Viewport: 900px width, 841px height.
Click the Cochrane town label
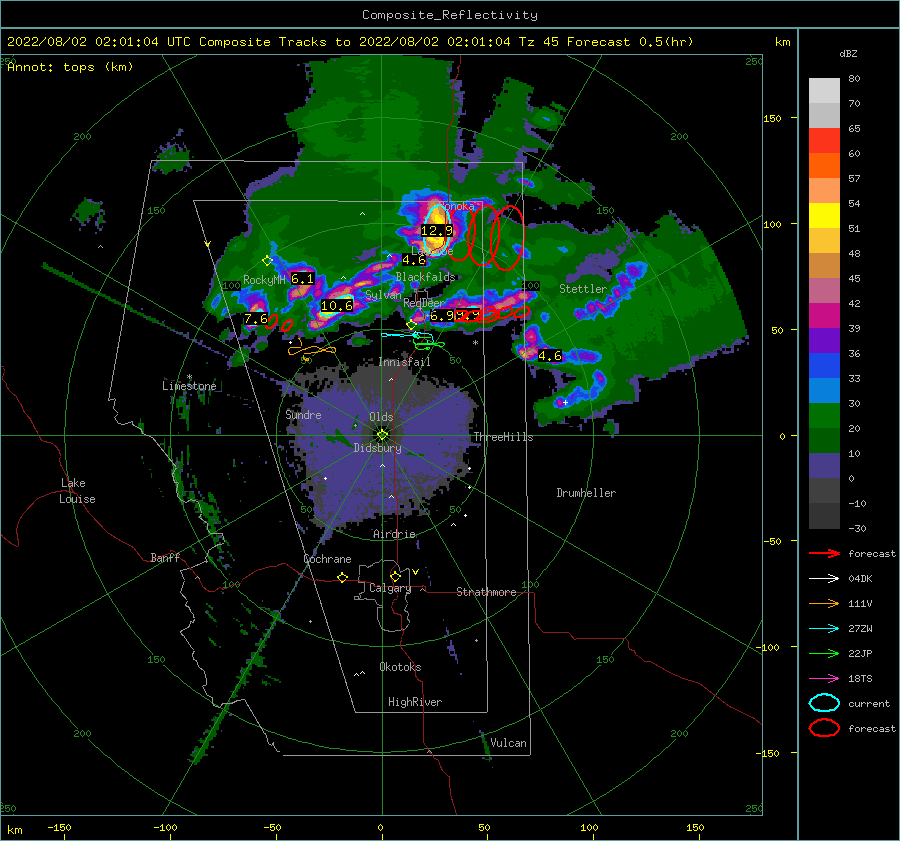point(327,559)
